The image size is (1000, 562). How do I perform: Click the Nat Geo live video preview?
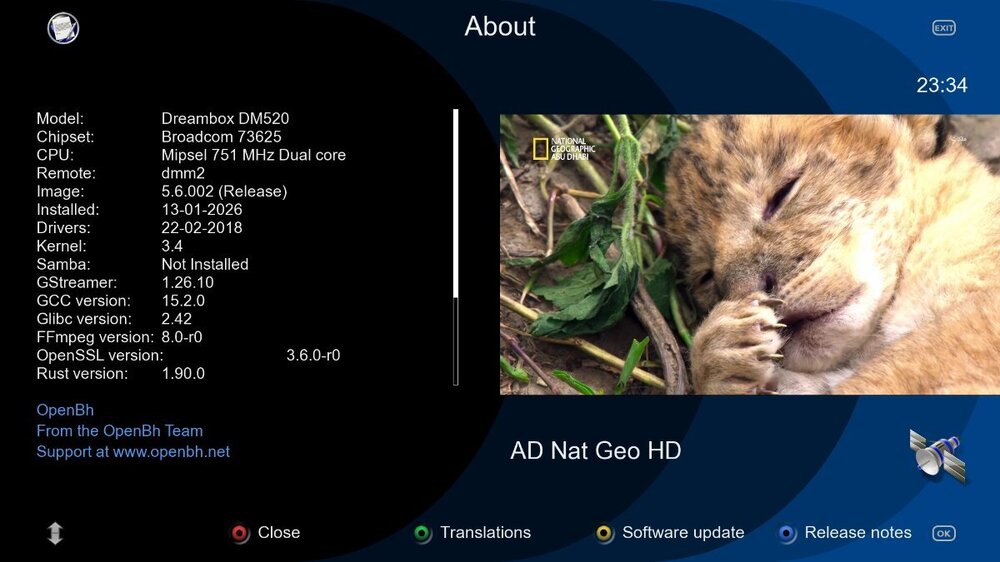(x=750, y=255)
